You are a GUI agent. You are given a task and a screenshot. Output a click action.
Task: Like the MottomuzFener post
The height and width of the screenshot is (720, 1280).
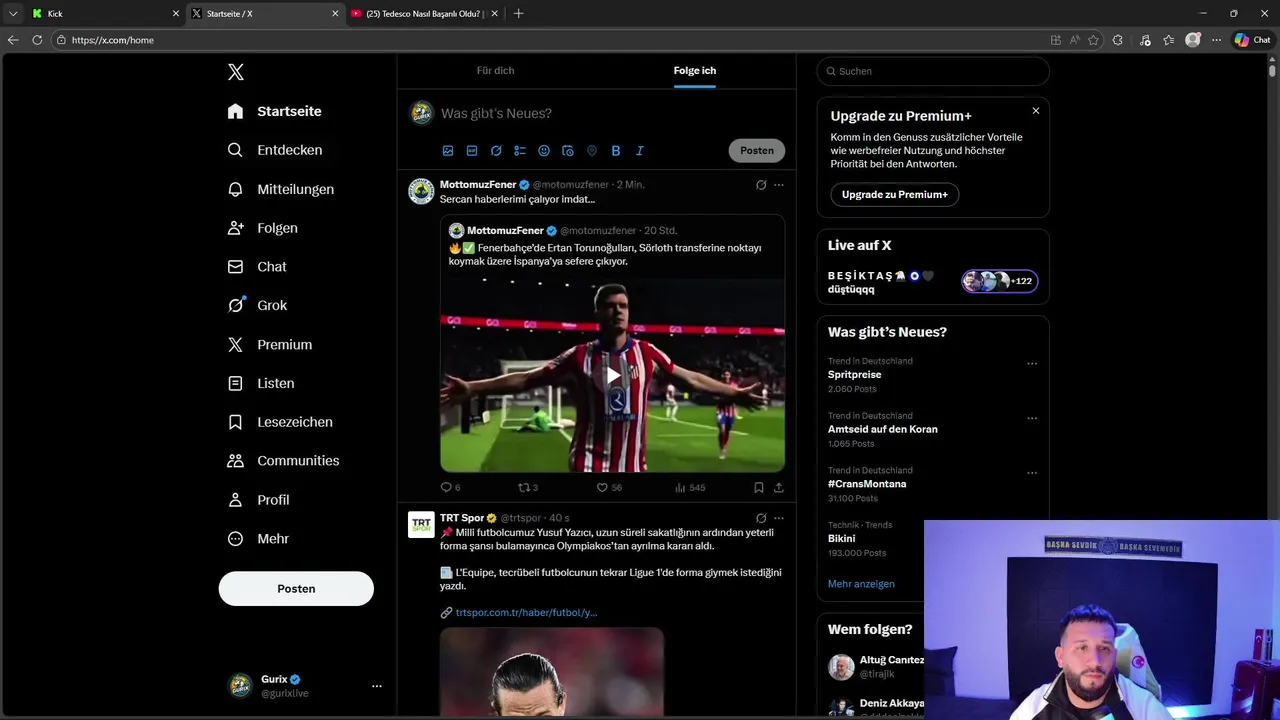click(x=609, y=488)
